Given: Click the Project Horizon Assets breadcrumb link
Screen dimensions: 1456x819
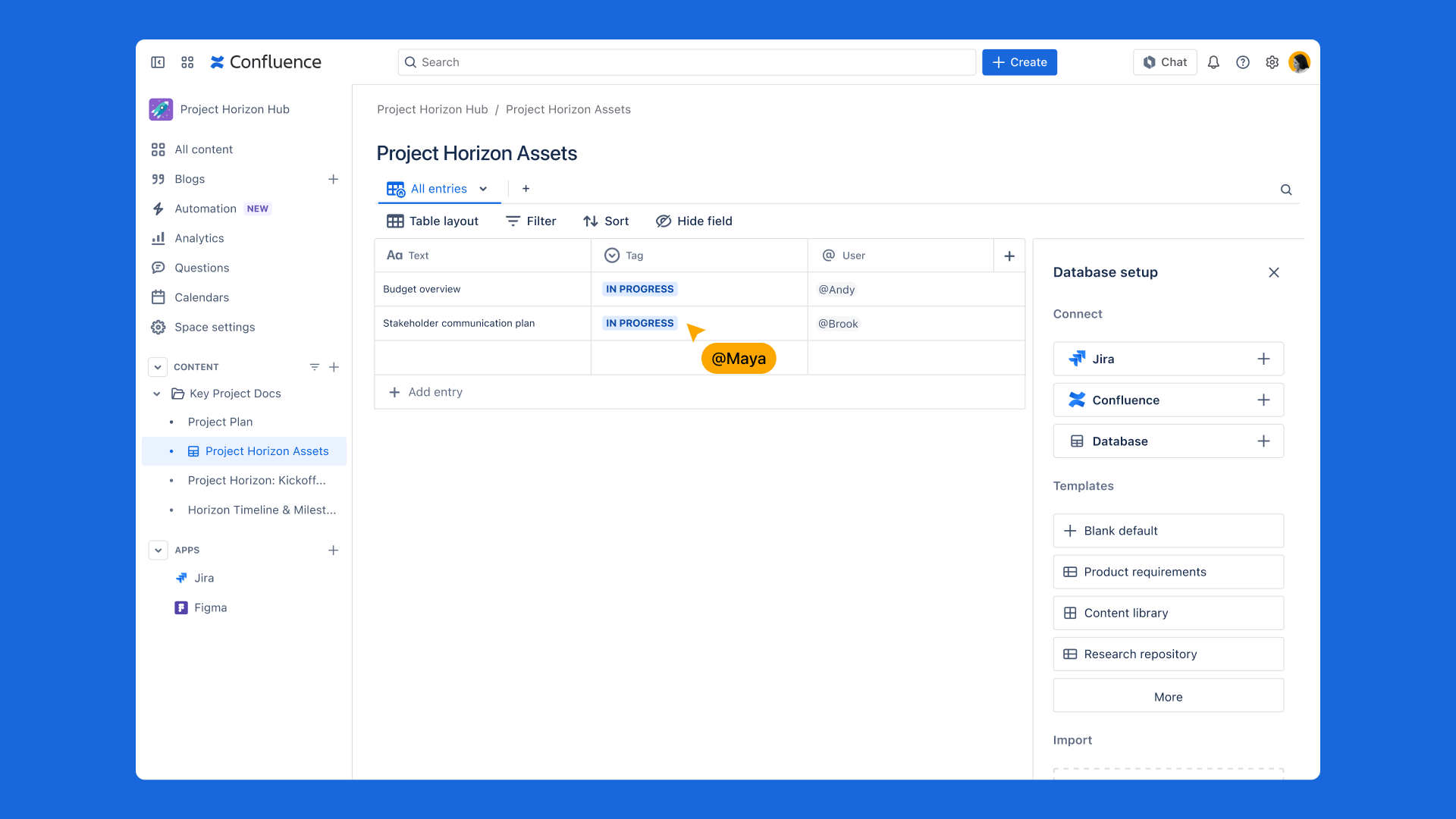Looking at the screenshot, I should [568, 109].
